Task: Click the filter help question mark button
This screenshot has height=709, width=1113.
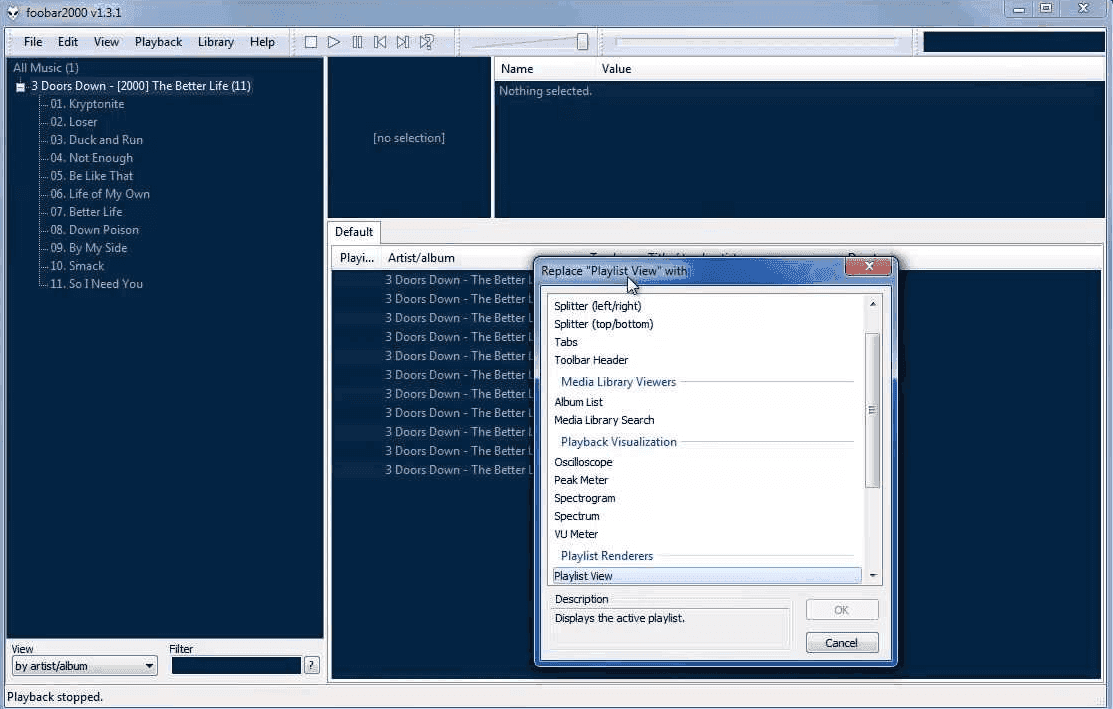Action: point(312,665)
